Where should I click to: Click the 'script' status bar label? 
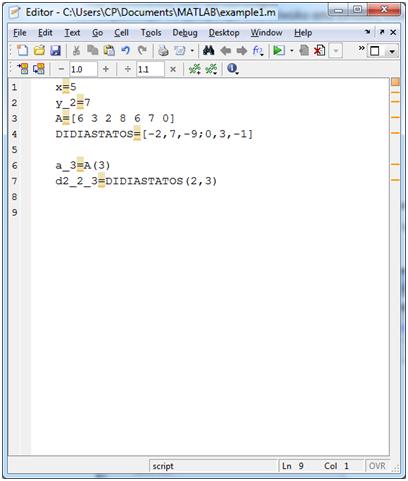163,466
